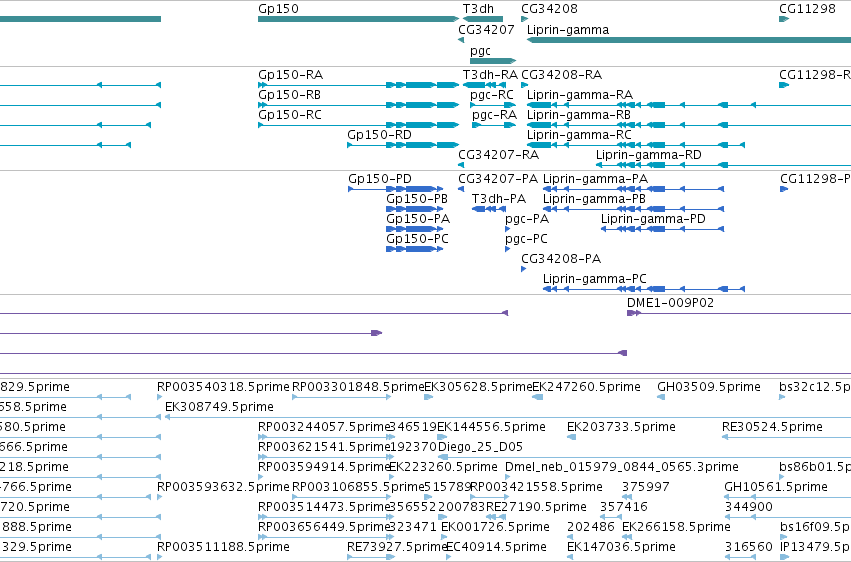851x562 pixels.
Task: Select transcript label Gp150-RB
Action: [289, 95]
